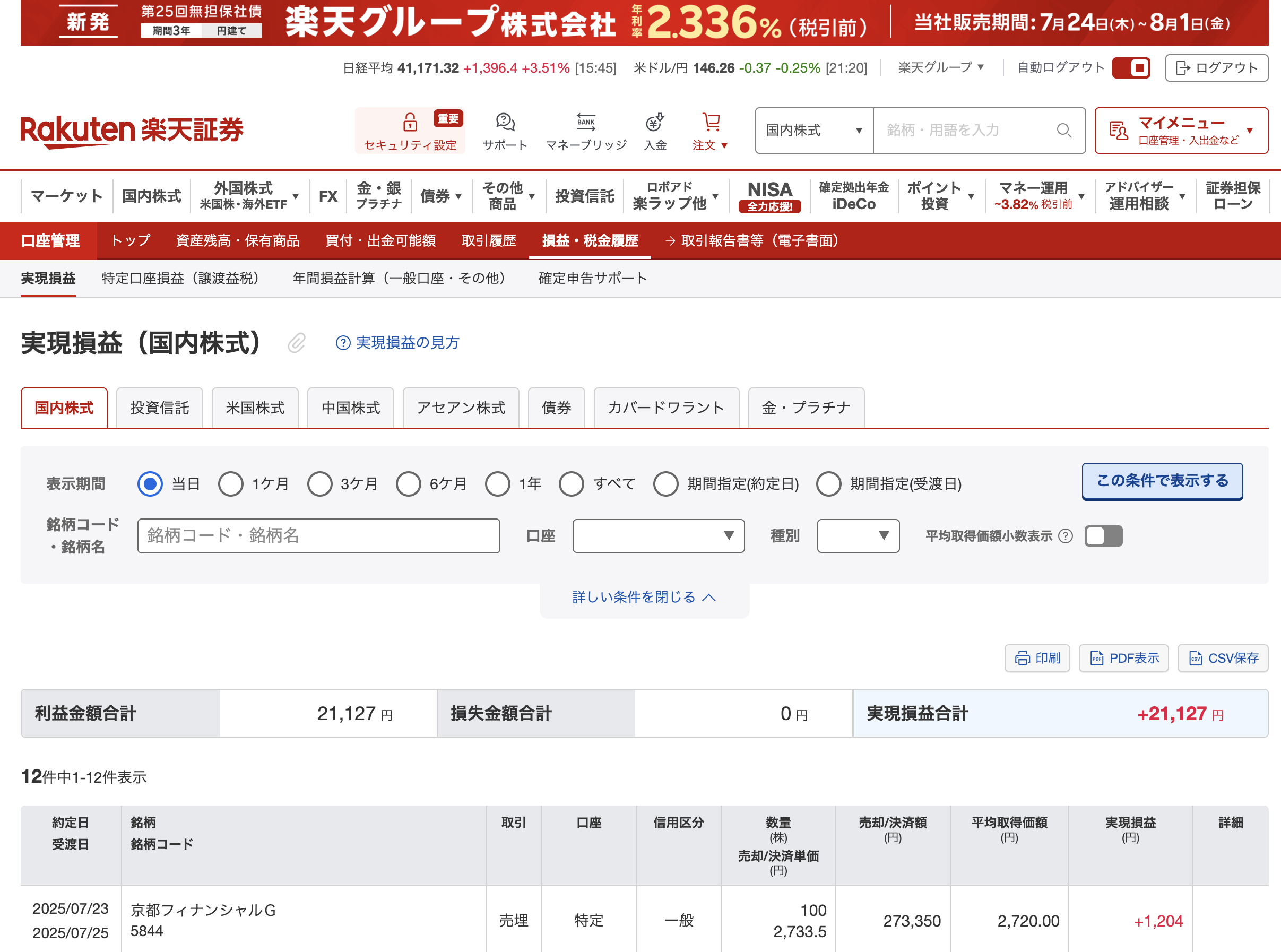Image resolution: width=1281 pixels, height=952 pixels.
Task: Switch to the 中国株式 product tab
Action: point(351,408)
